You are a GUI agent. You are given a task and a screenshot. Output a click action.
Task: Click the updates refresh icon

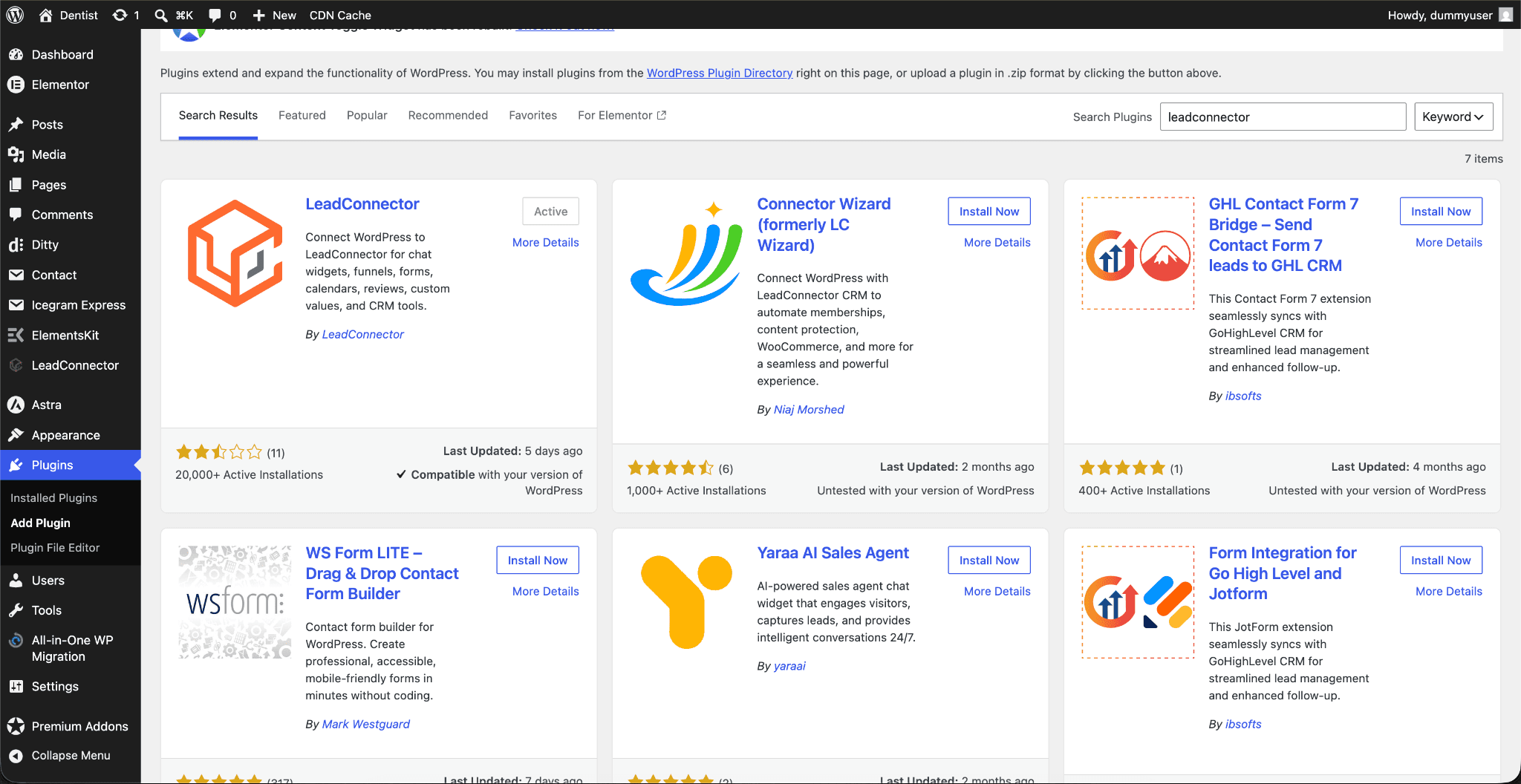(120, 15)
